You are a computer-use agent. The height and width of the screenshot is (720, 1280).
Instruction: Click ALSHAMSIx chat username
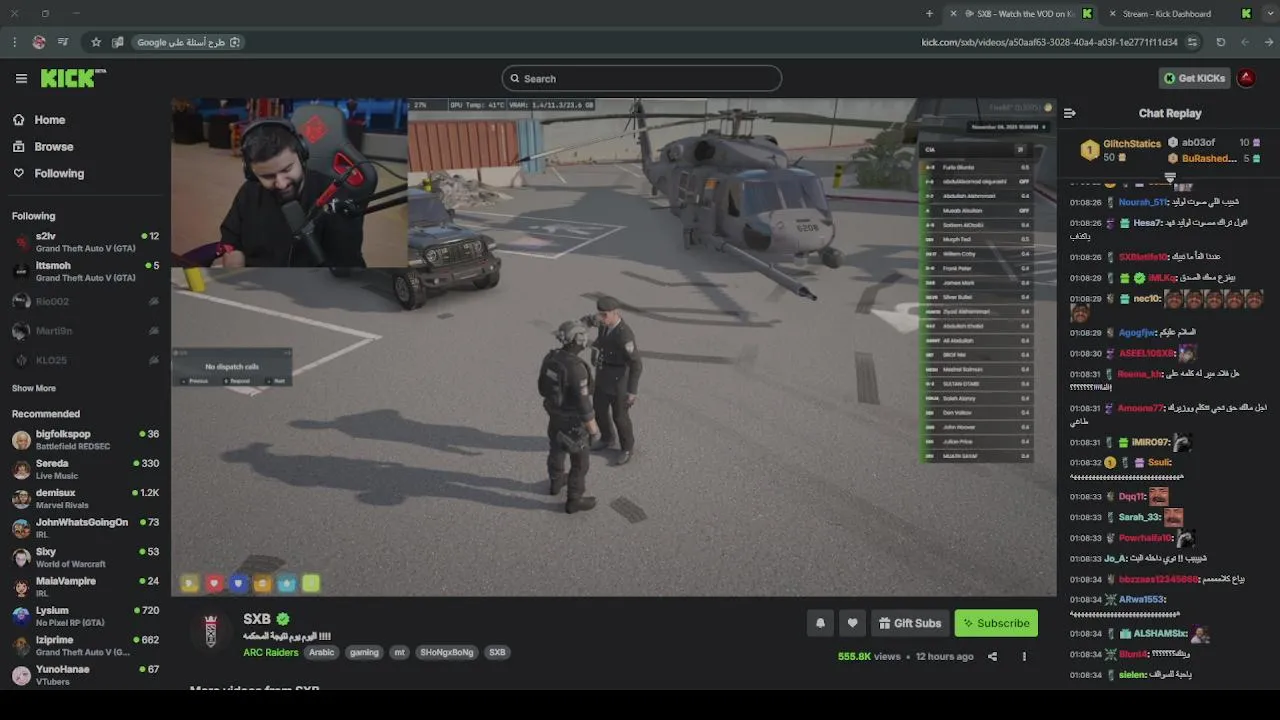(1160, 634)
